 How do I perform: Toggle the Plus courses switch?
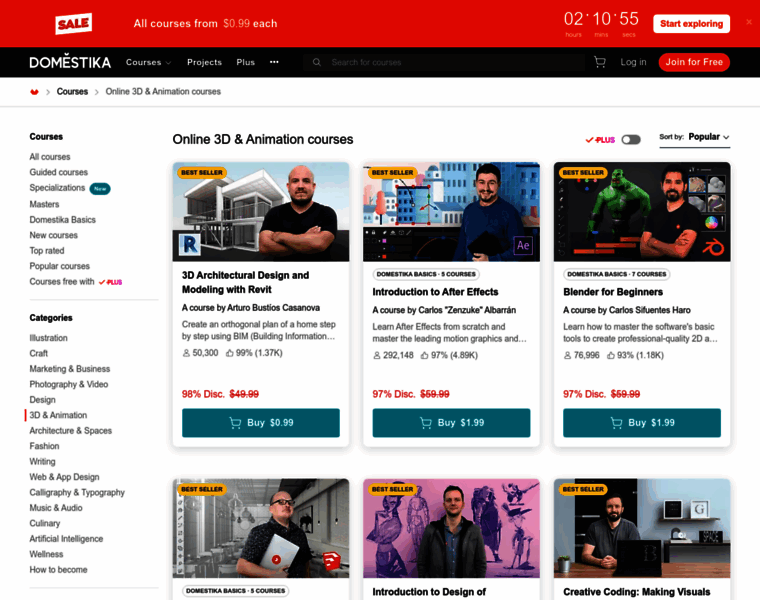(631, 140)
